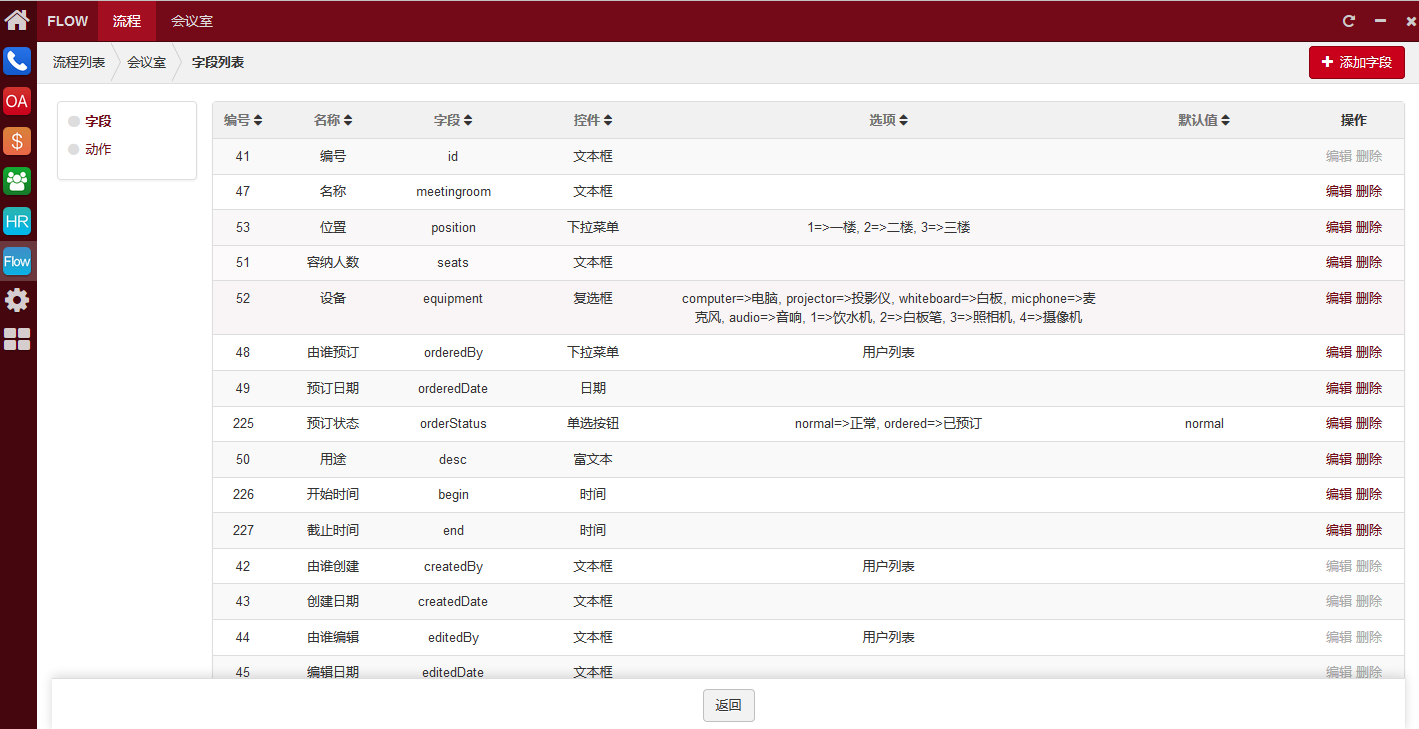The image size is (1419, 729).
Task: Sort the table by the 名称 column
Action: pyautogui.click(x=333, y=120)
